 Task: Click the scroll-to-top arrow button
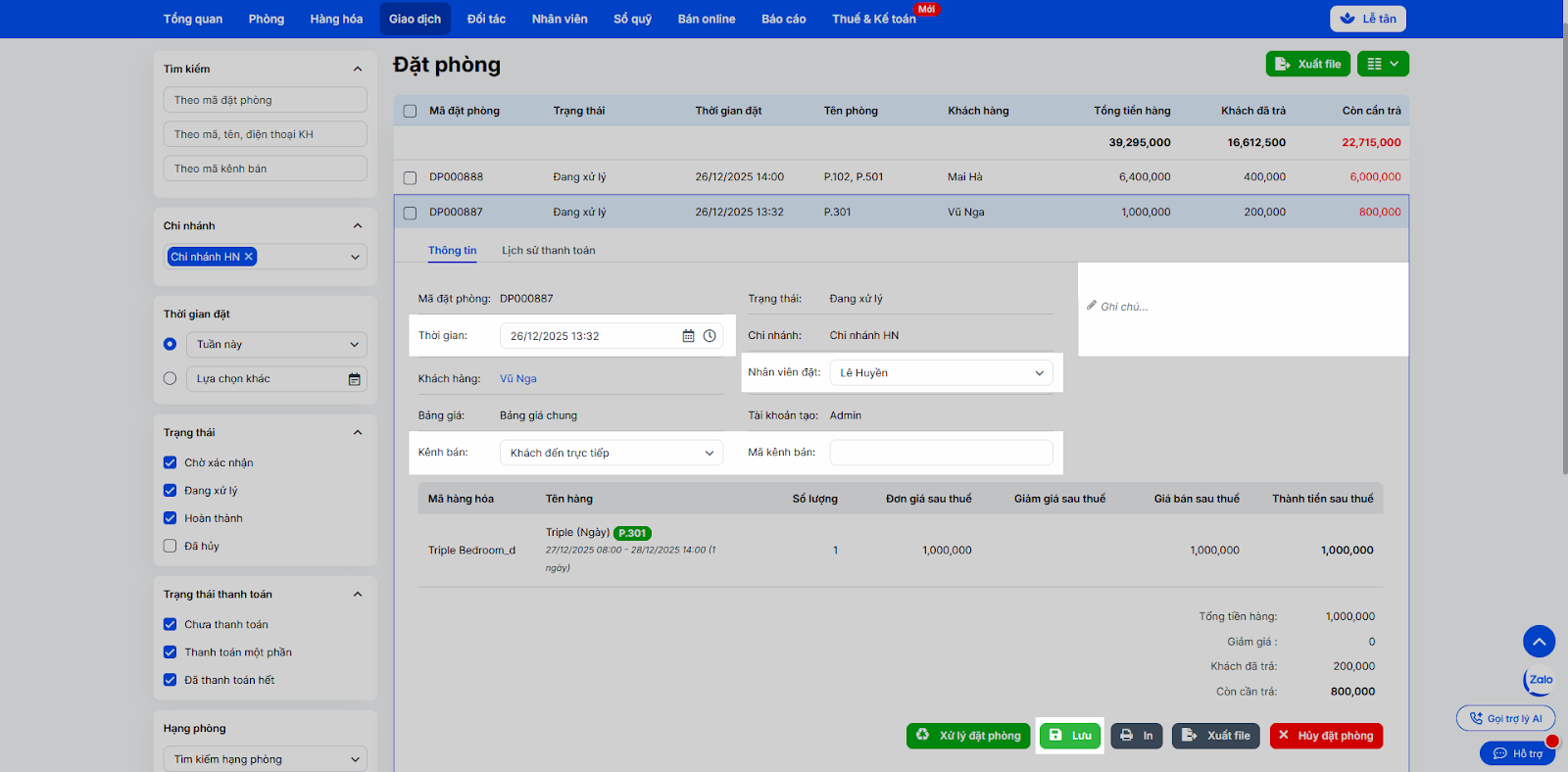1540,642
